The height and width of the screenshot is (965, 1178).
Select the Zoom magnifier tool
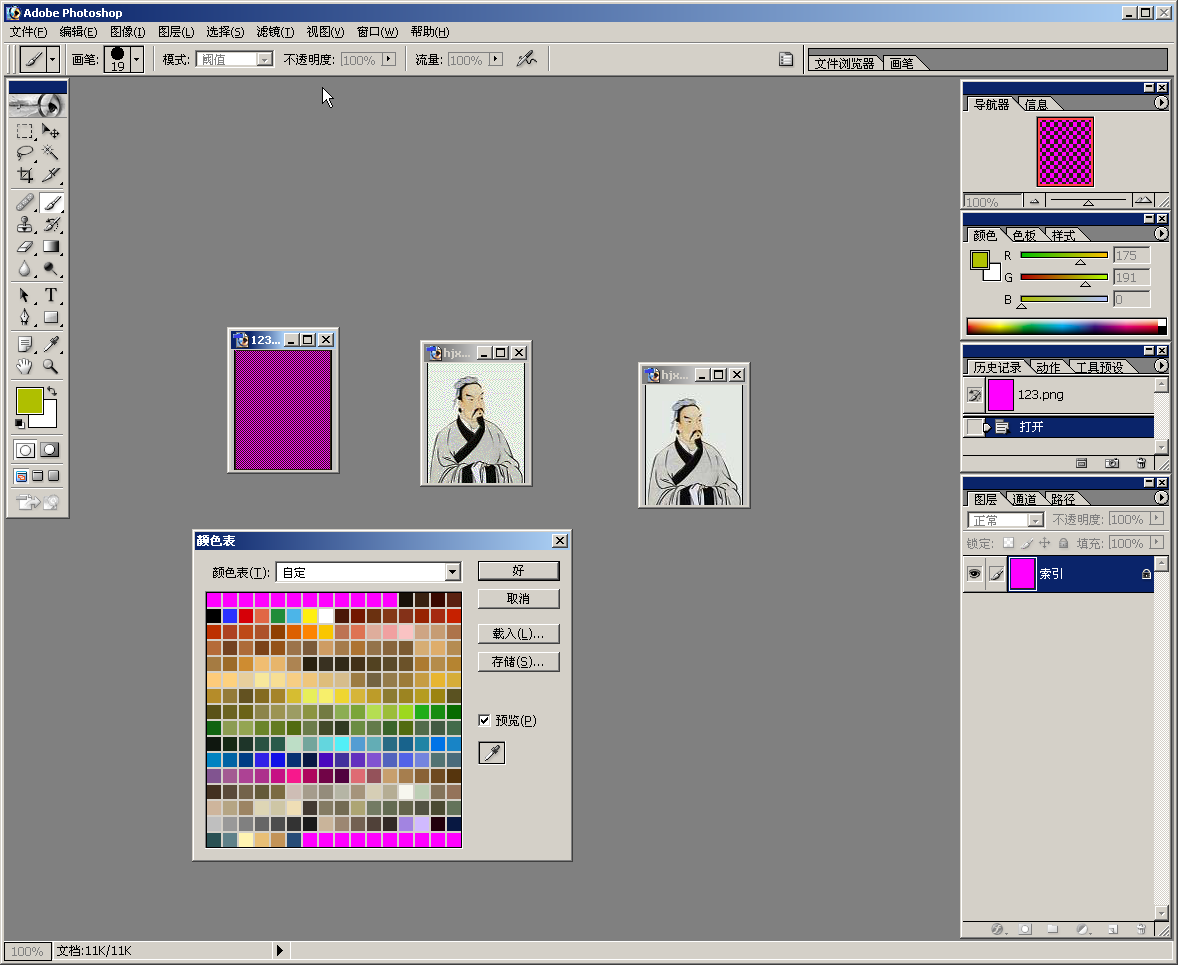51,366
